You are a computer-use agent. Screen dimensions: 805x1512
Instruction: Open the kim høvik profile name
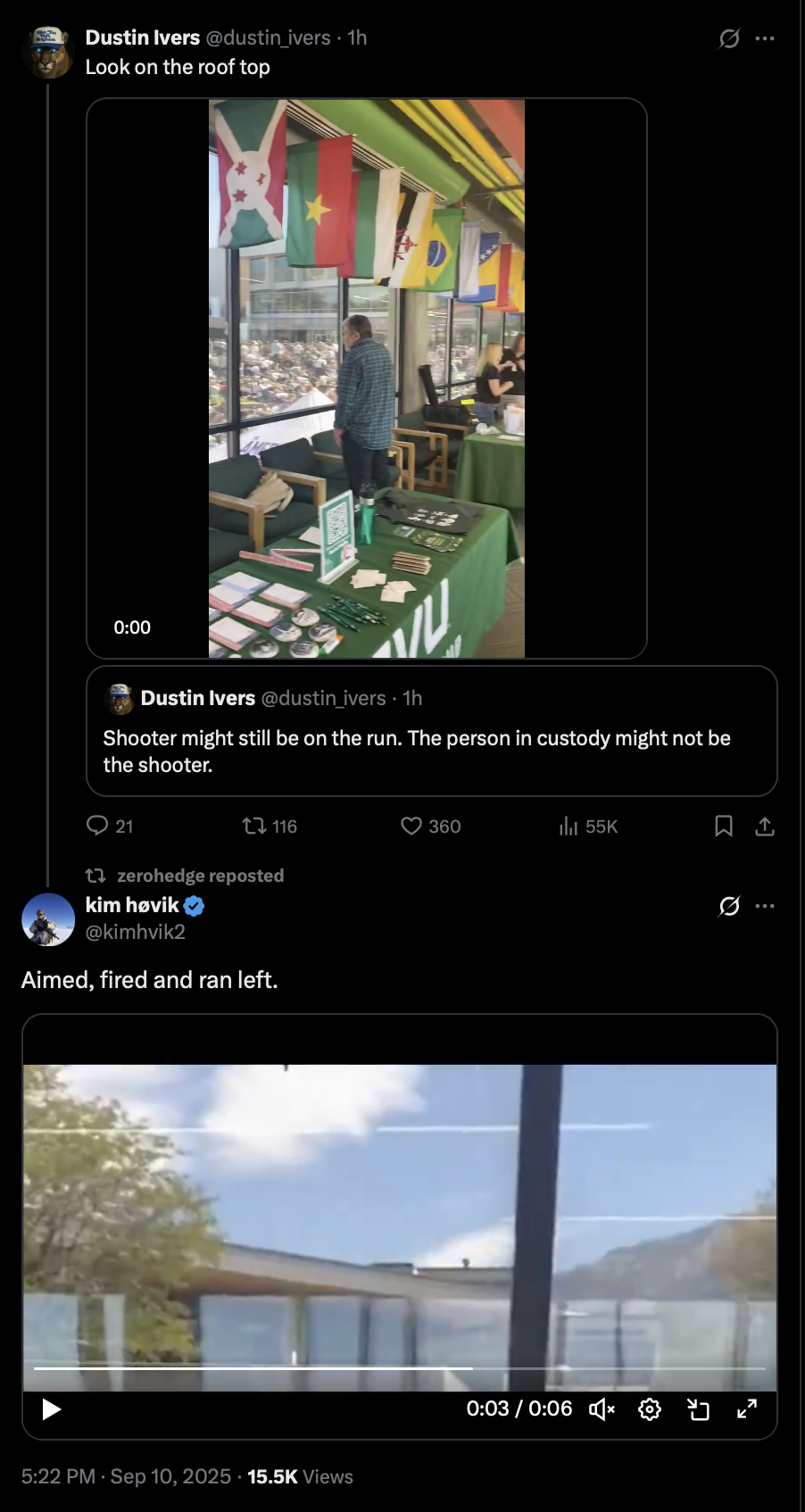pyautogui.click(x=132, y=905)
